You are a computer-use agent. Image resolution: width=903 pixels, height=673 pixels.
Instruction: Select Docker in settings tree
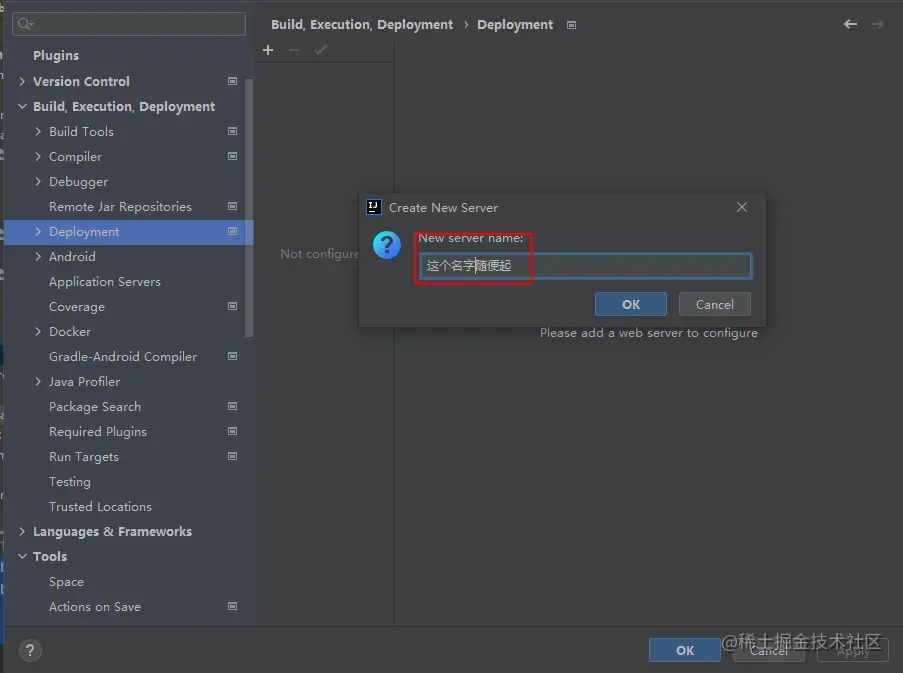(70, 332)
